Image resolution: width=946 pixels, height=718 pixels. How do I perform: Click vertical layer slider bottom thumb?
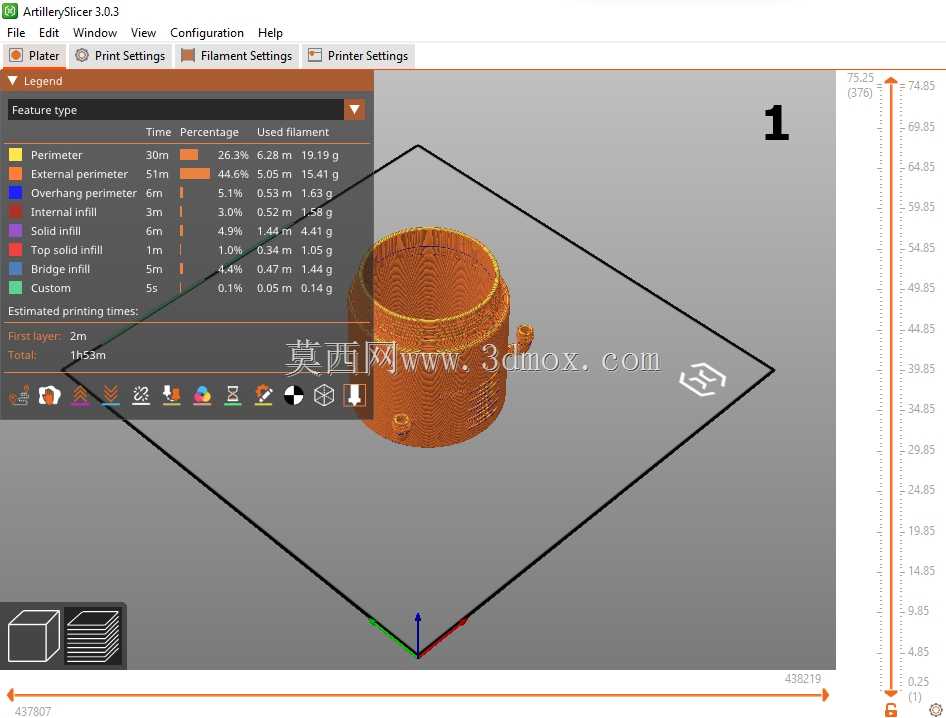click(891, 694)
